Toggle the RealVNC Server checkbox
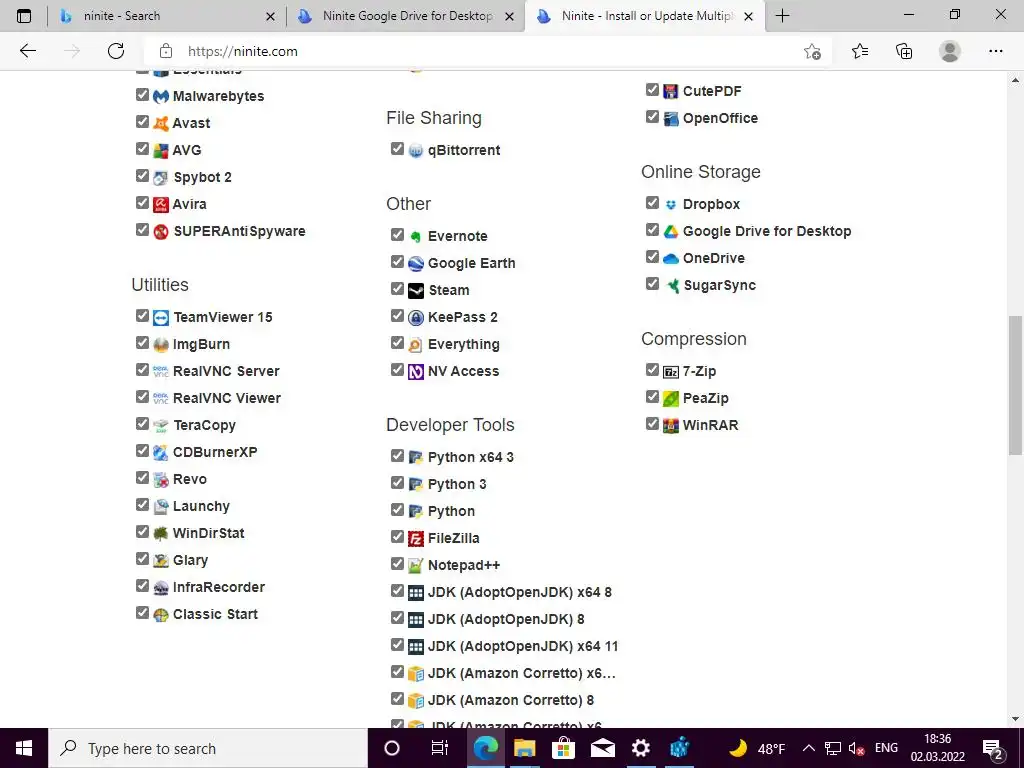The image size is (1024, 768). tap(142, 370)
